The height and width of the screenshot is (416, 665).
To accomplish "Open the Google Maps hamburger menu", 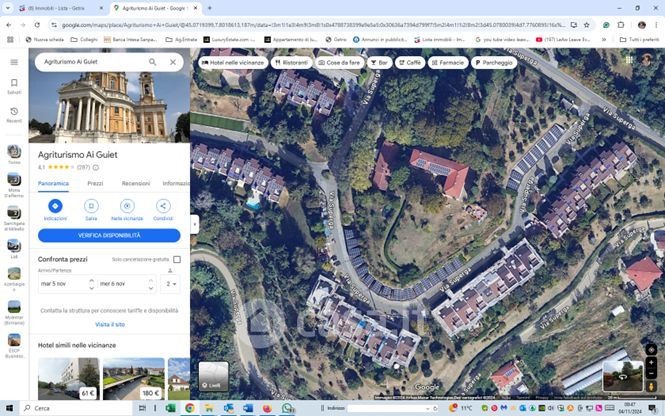I will click(14, 62).
